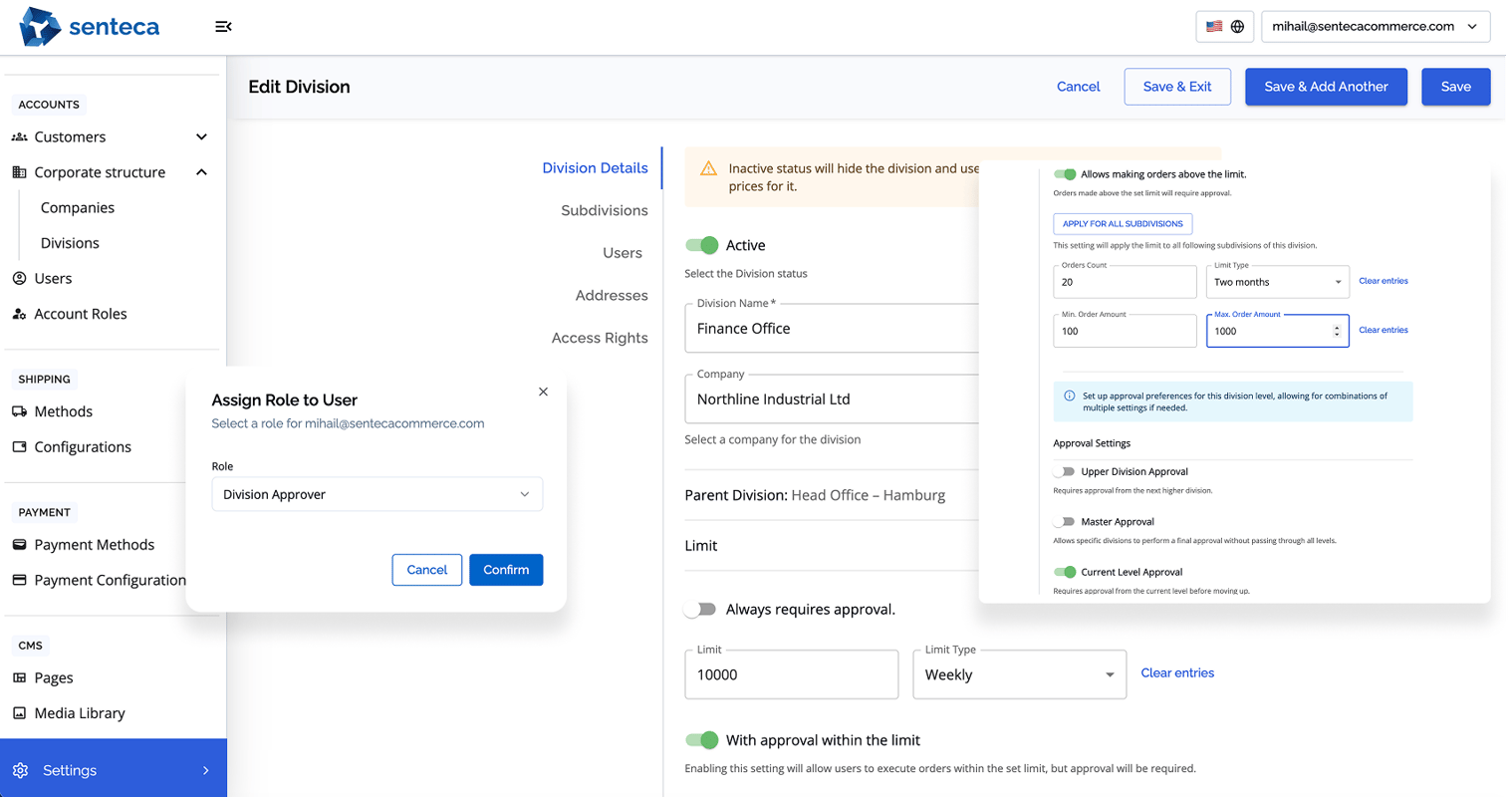Image resolution: width=1512 pixels, height=797 pixels.
Task: Open the Role dropdown in dialog
Action: (377, 494)
